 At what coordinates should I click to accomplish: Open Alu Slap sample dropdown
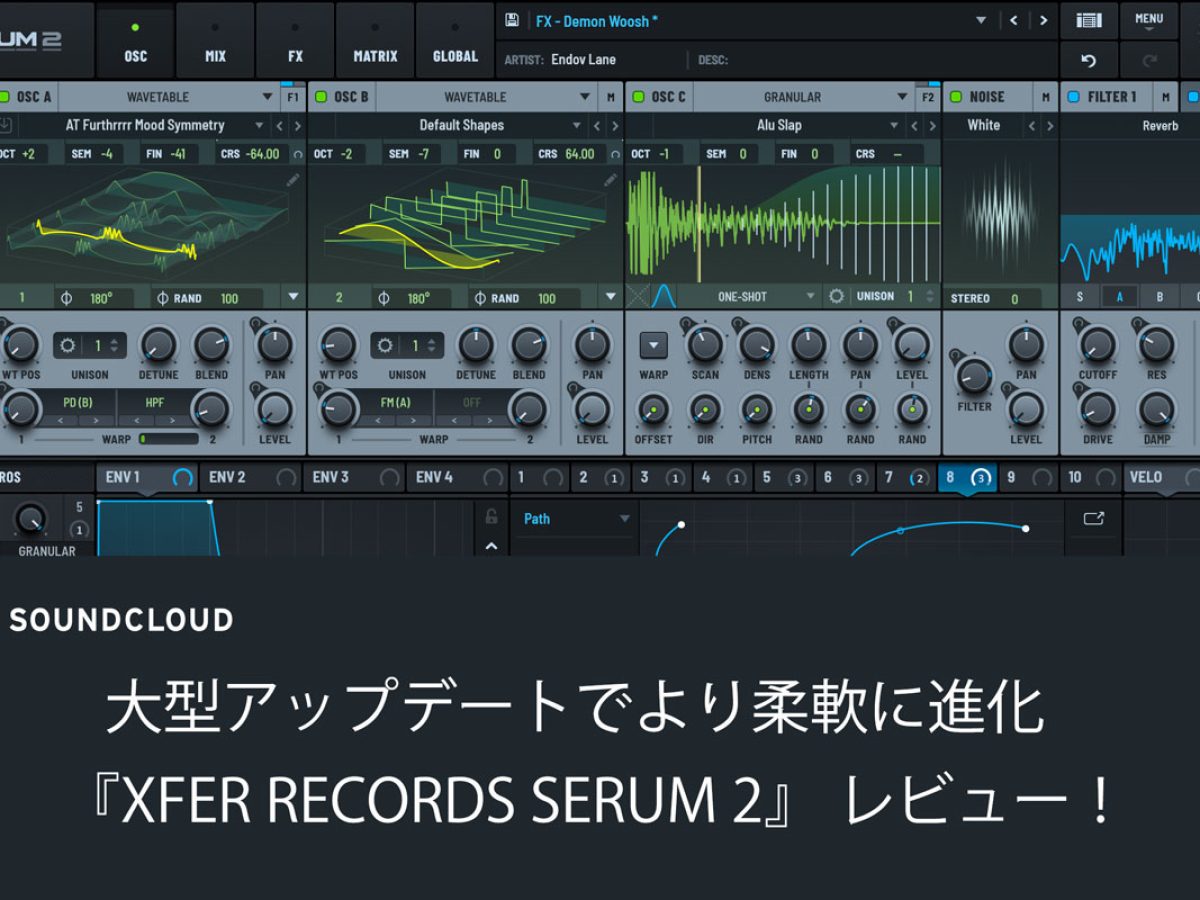pos(779,126)
